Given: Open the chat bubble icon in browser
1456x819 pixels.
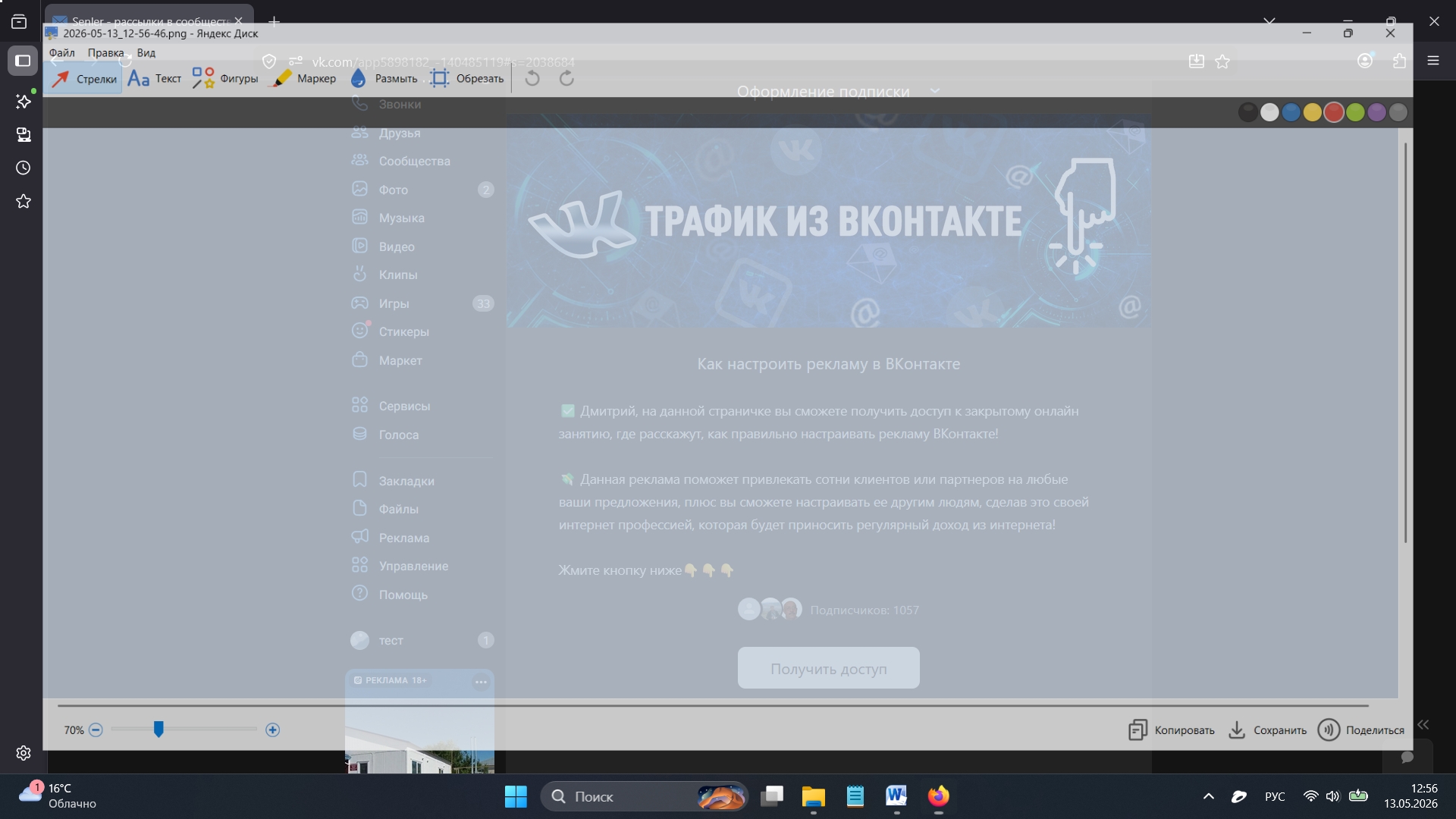Looking at the screenshot, I should [x=1407, y=757].
